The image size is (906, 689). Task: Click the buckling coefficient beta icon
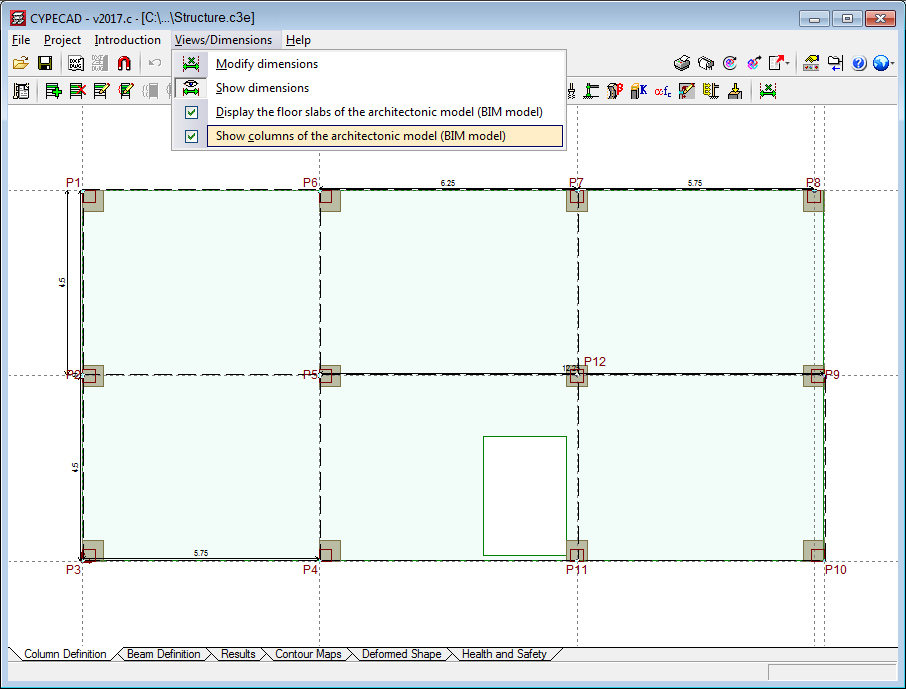coord(614,91)
